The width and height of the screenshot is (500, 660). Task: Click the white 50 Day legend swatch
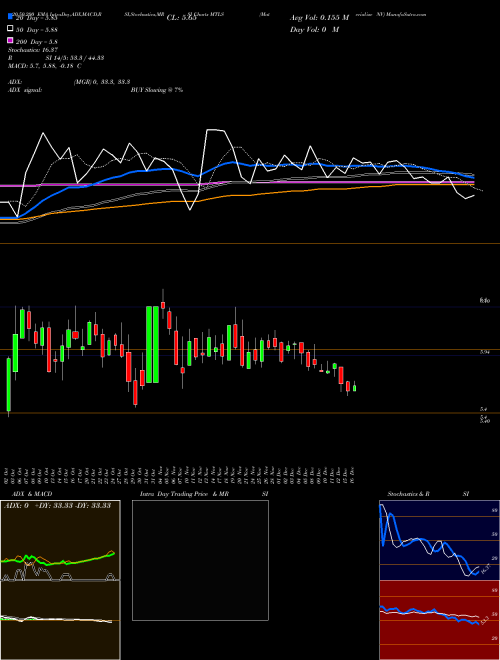click(11, 29)
